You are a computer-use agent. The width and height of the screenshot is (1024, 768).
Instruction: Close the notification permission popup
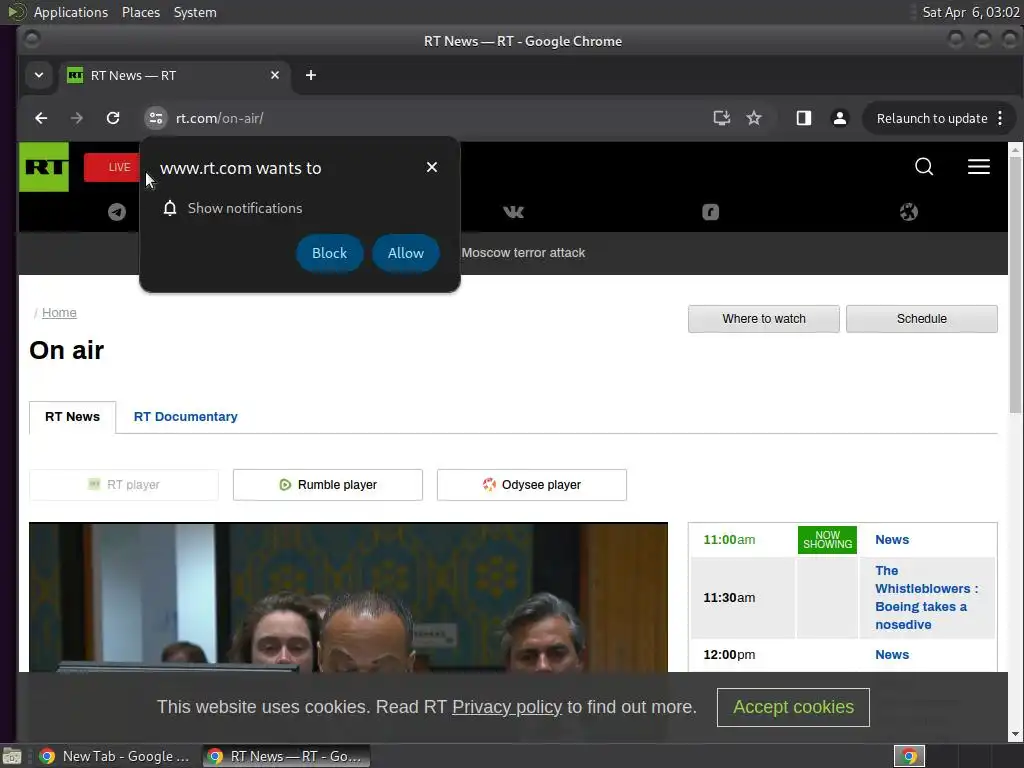(432, 167)
